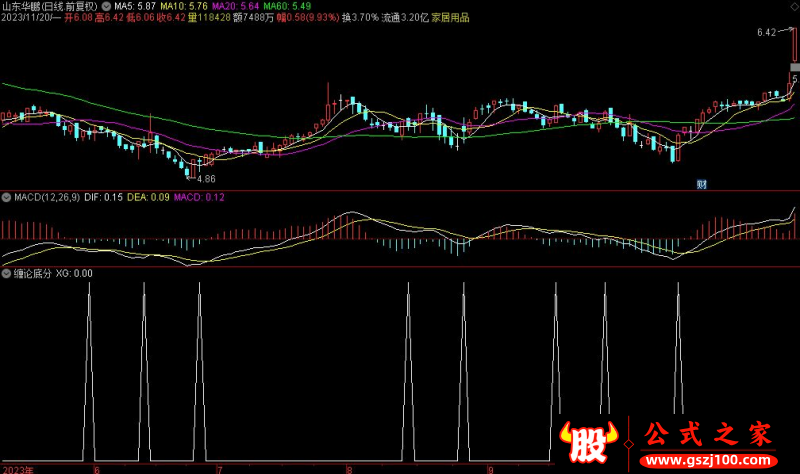This screenshot has width=800, height=474.
Task: Click the month 8 marker on the time axis
Action: pyautogui.click(x=348, y=468)
